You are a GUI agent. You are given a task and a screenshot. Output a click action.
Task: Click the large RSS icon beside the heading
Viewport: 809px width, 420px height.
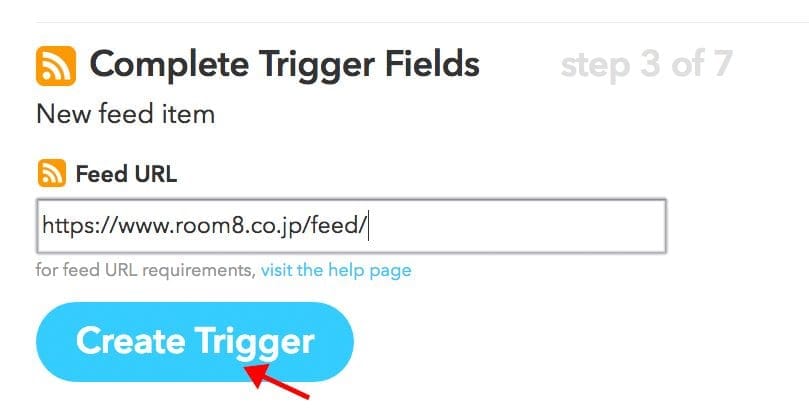(56, 66)
